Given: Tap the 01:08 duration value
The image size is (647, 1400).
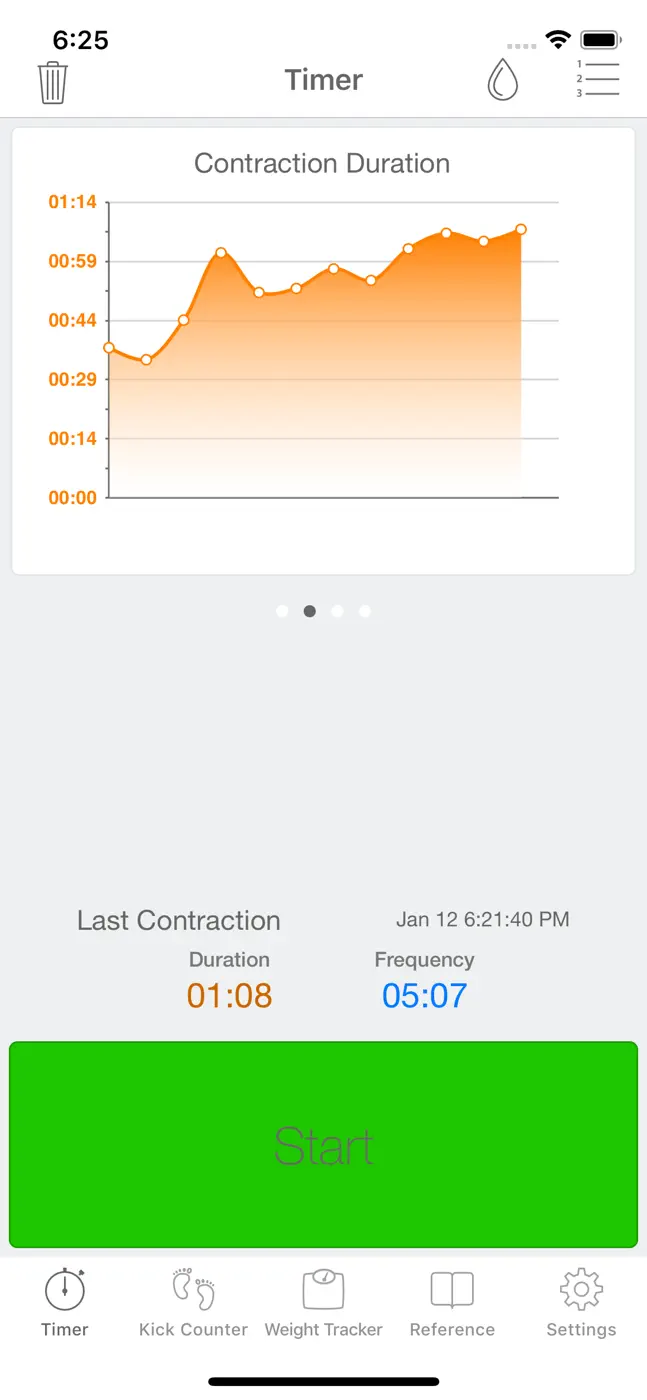Looking at the screenshot, I should click(x=230, y=996).
